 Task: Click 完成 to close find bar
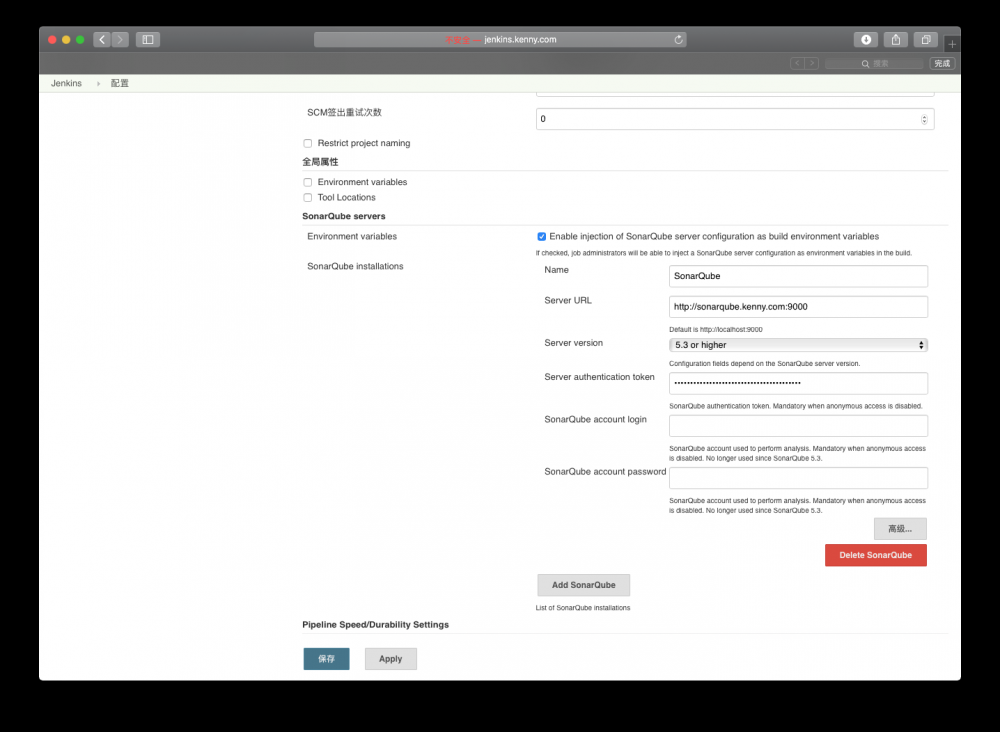click(x=942, y=63)
